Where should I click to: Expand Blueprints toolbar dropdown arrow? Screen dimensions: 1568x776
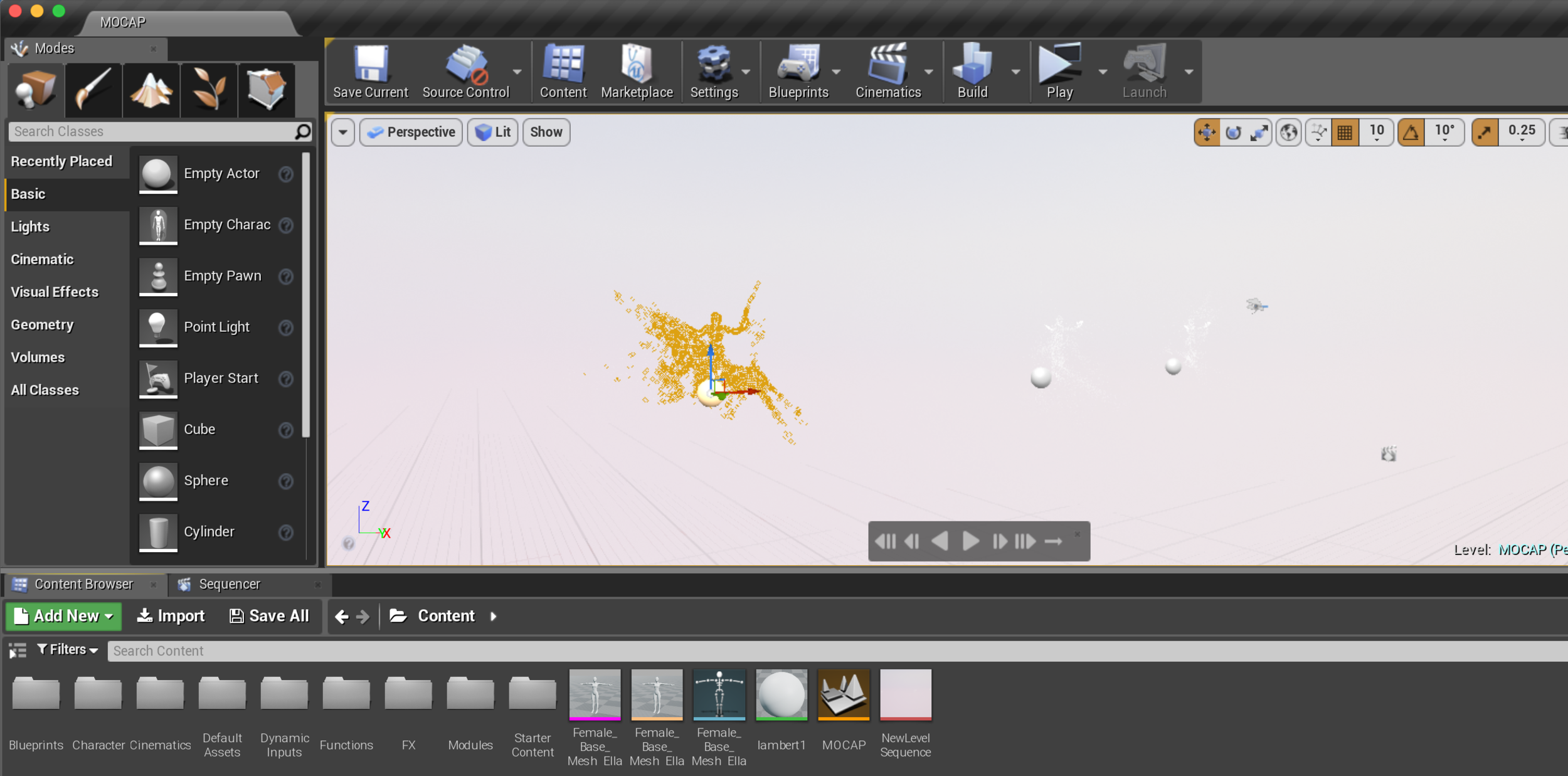[x=836, y=72]
